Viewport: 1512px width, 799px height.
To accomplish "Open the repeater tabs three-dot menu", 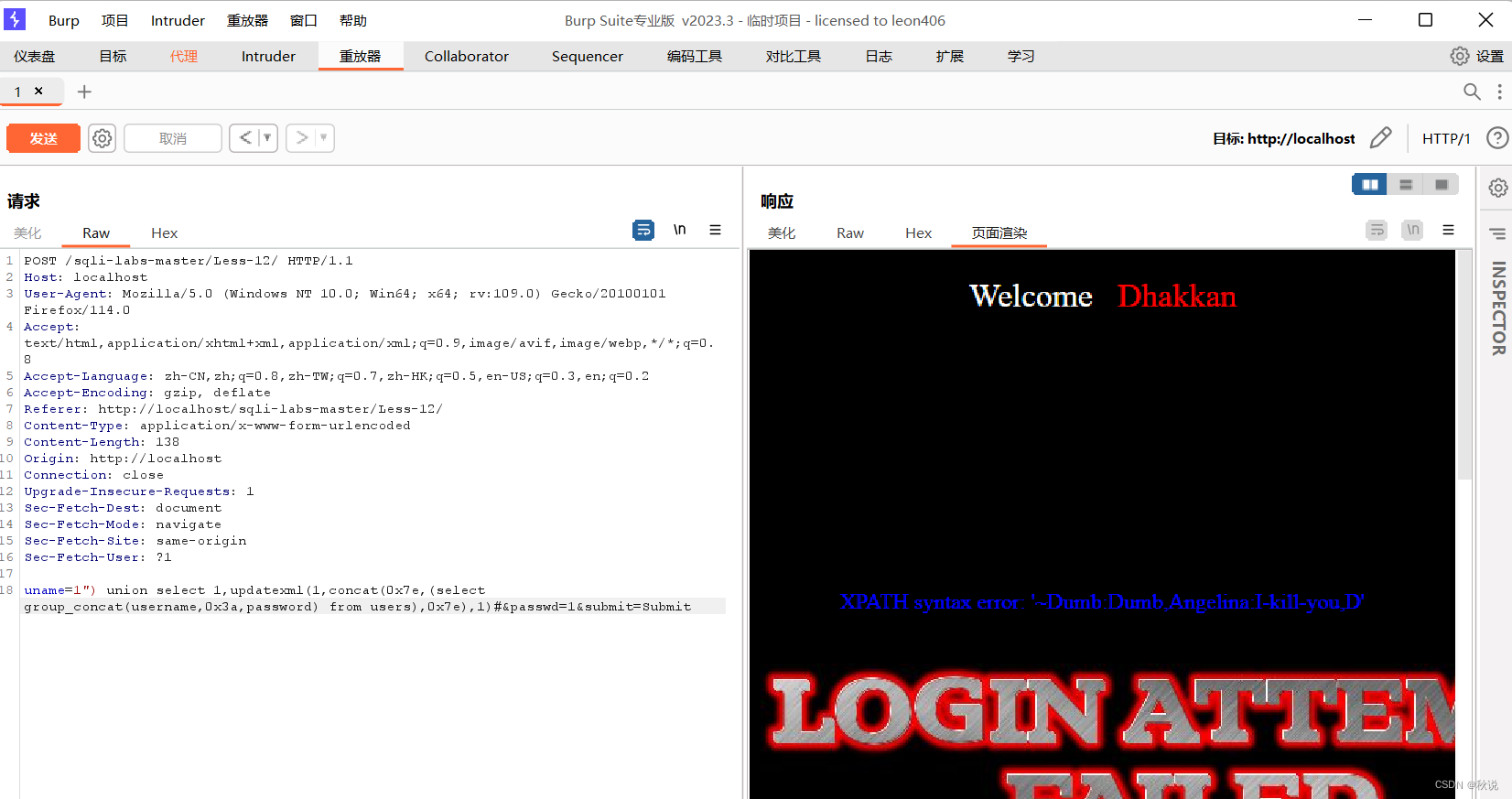I will pyautogui.click(x=1499, y=92).
